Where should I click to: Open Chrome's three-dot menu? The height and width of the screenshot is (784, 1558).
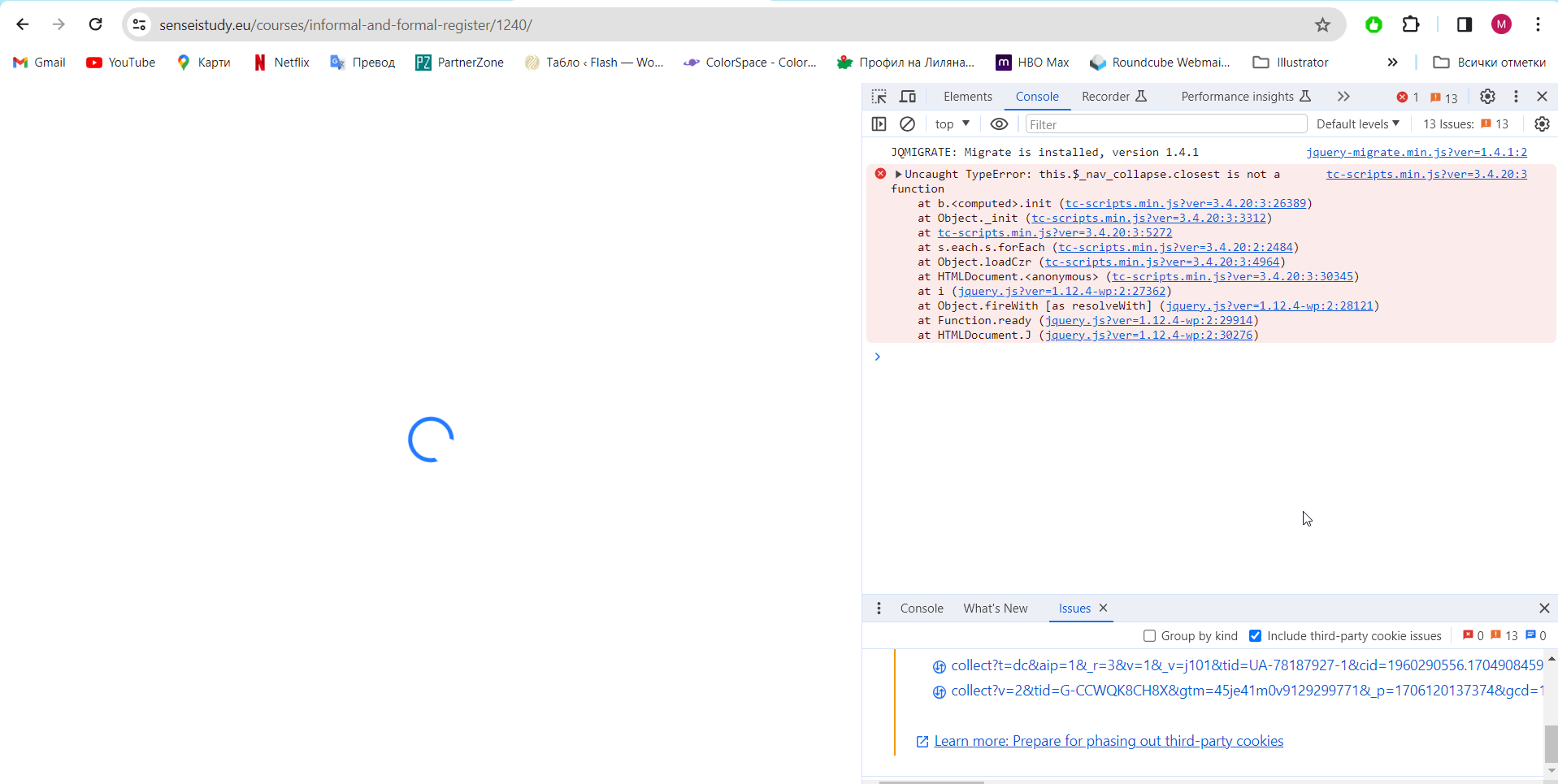pyautogui.click(x=1538, y=24)
